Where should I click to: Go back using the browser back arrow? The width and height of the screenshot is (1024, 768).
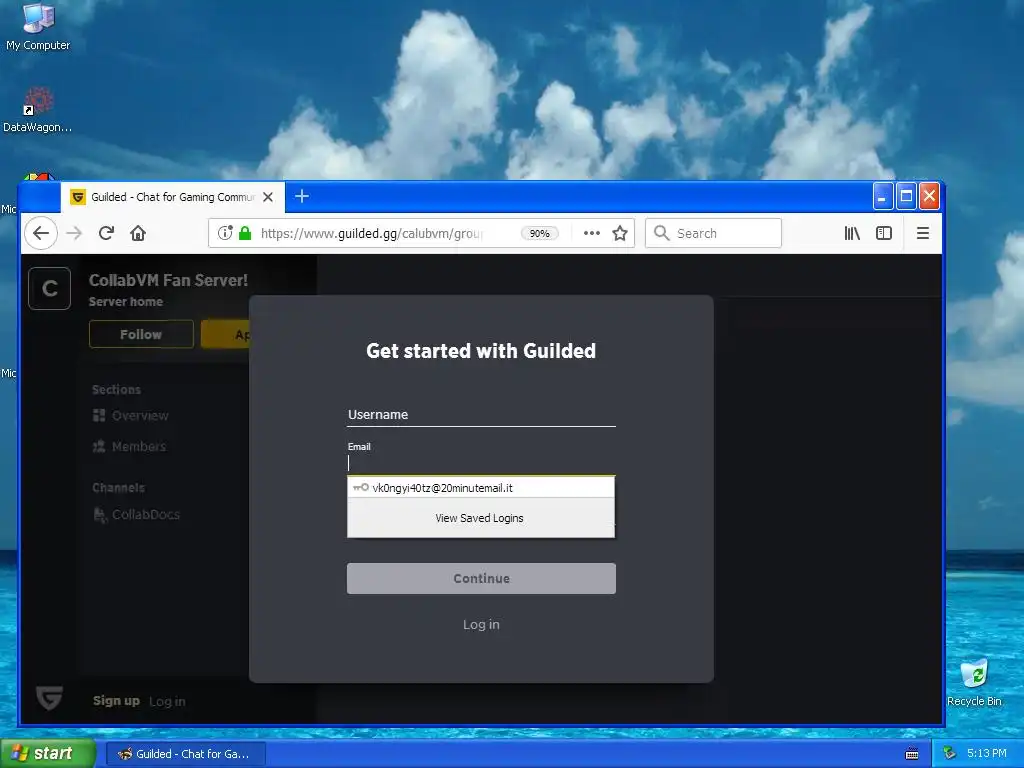coord(41,233)
